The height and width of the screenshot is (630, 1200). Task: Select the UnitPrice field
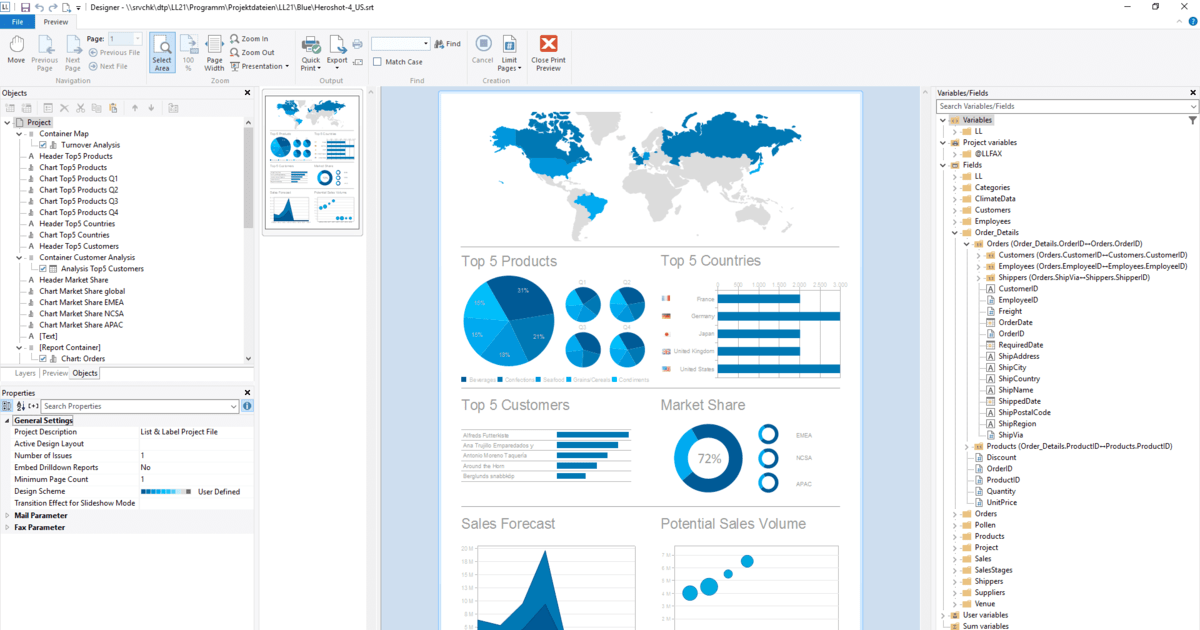click(x=1001, y=502)
